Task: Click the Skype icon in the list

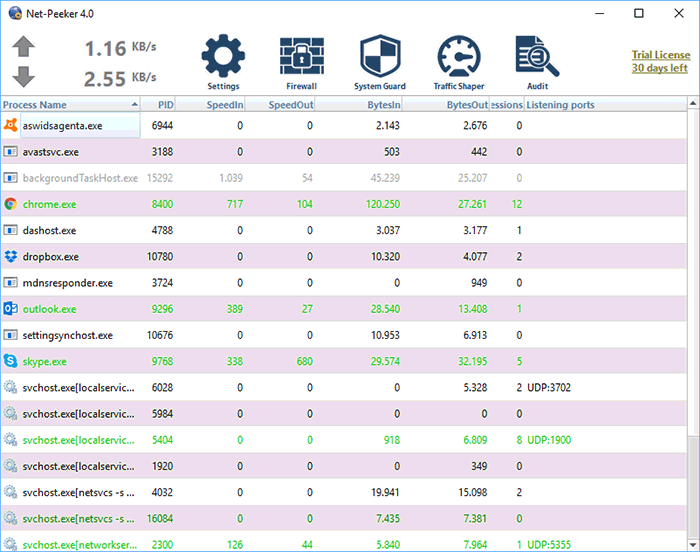Action: pos(11,361)
